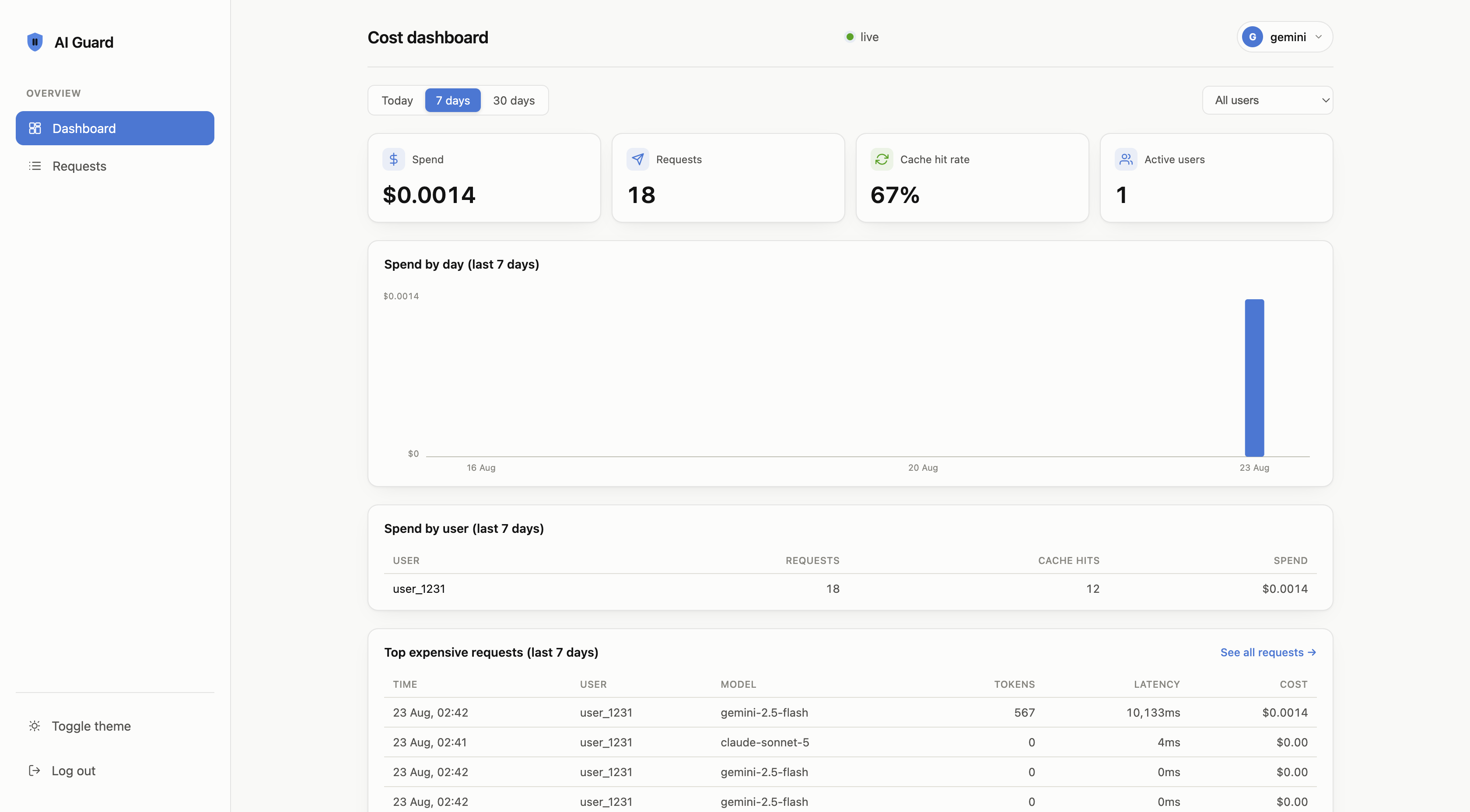The width and height of the screenshot is (1470, 812).
Task: Click the people Active users icon
Action: click(1126, 159)
